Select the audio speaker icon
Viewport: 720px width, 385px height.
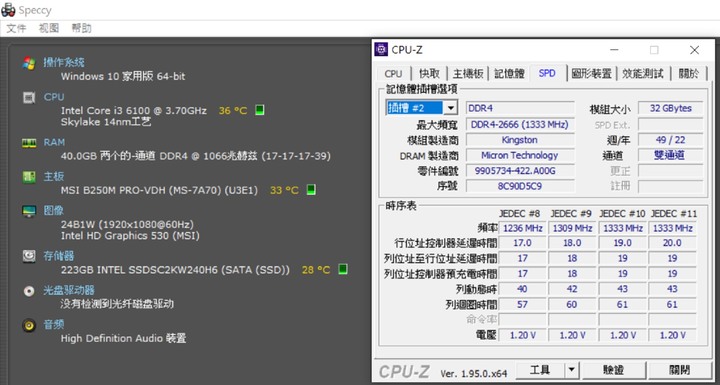point(28,325)
